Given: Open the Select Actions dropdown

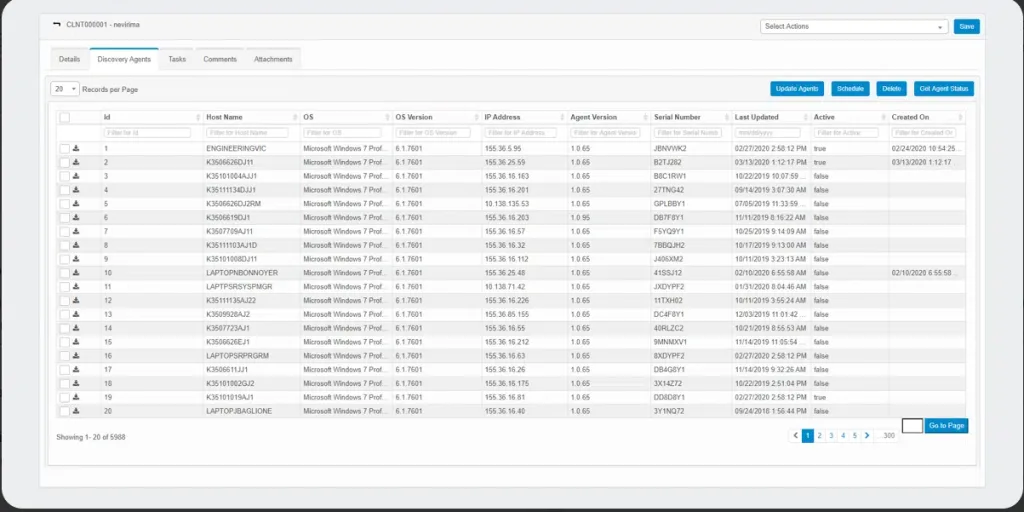Looking at the screenshot, I should 854,27.
